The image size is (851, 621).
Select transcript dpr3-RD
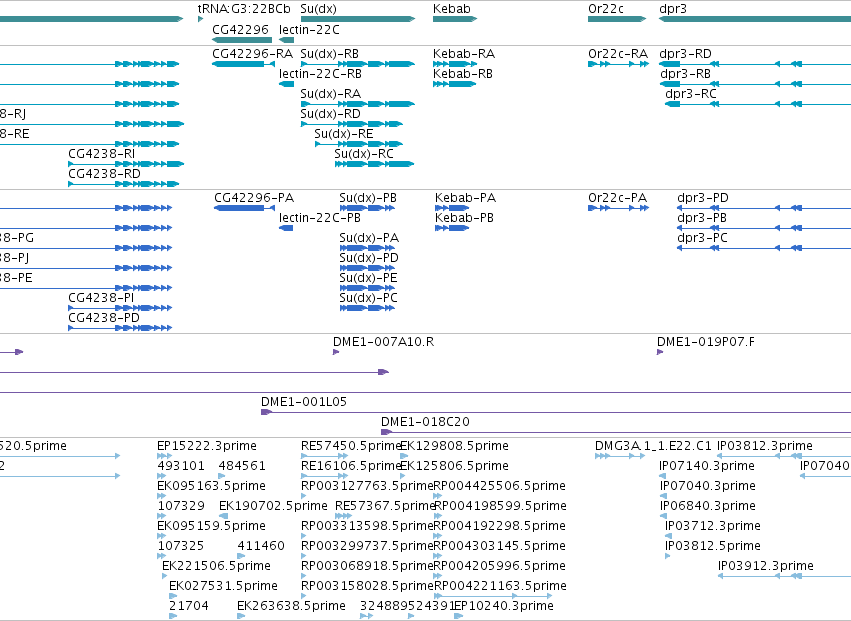[755, 64]
